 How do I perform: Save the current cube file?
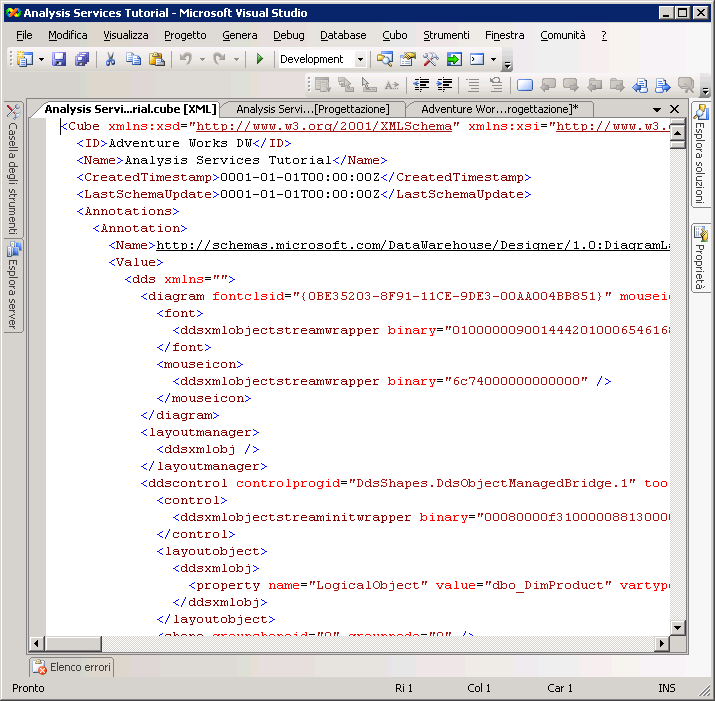pyautogui.click(x=59, y=59)
